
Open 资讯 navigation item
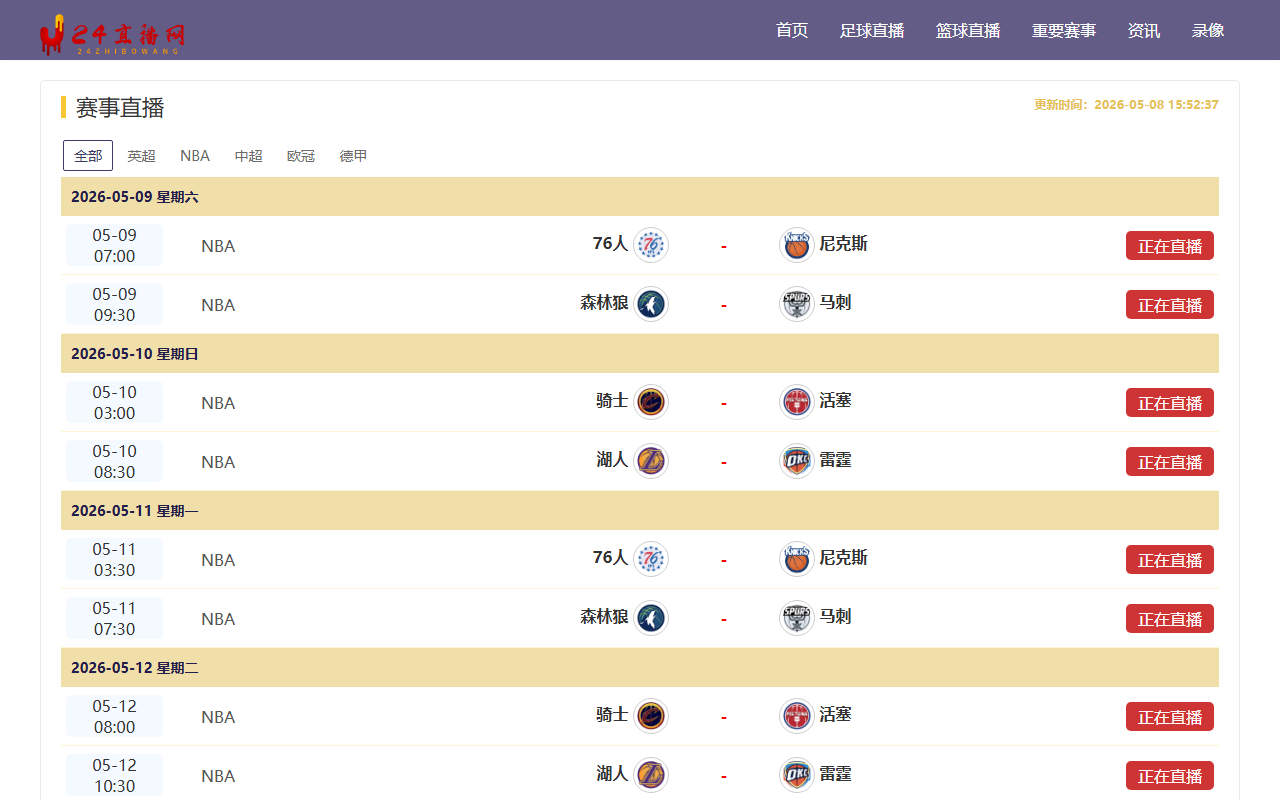(1144, 30)
